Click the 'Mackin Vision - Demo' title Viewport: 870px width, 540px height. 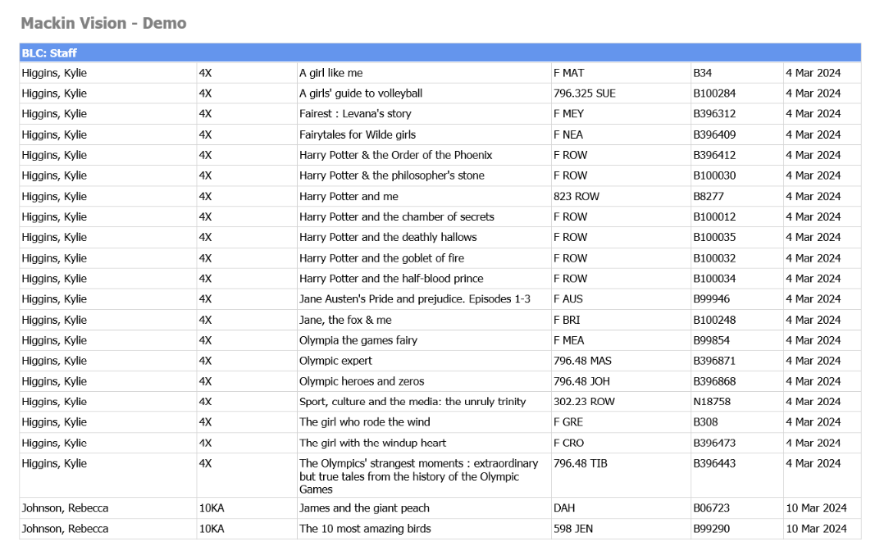[x=103, y=23]
